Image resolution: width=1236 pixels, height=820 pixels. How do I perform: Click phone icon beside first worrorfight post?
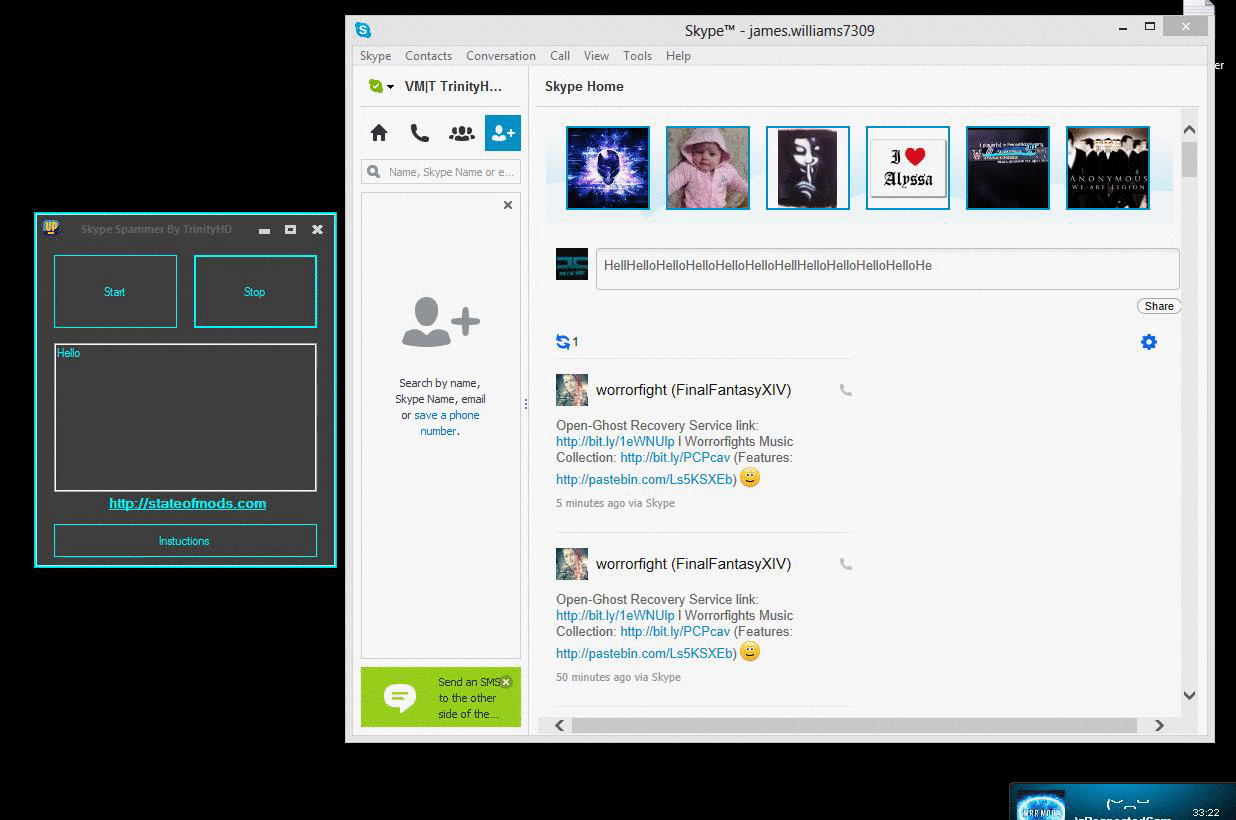tap(846, 391)
